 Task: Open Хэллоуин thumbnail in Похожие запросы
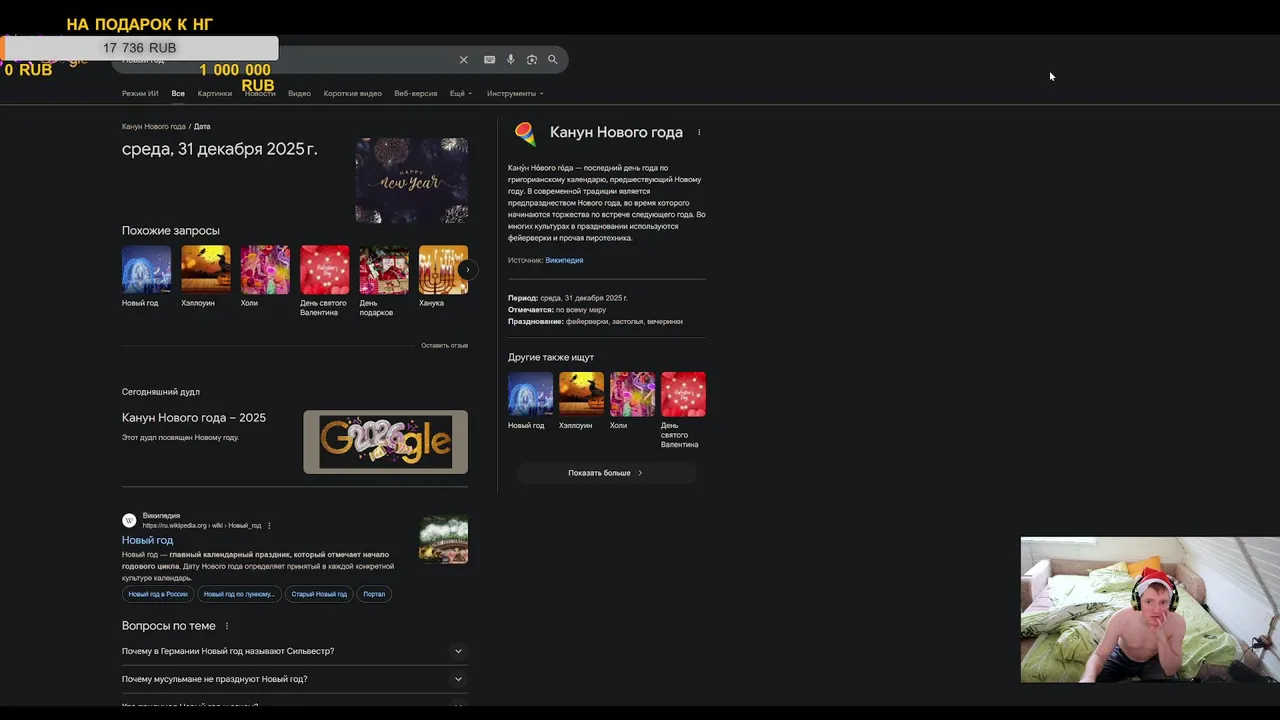[205, 270]
